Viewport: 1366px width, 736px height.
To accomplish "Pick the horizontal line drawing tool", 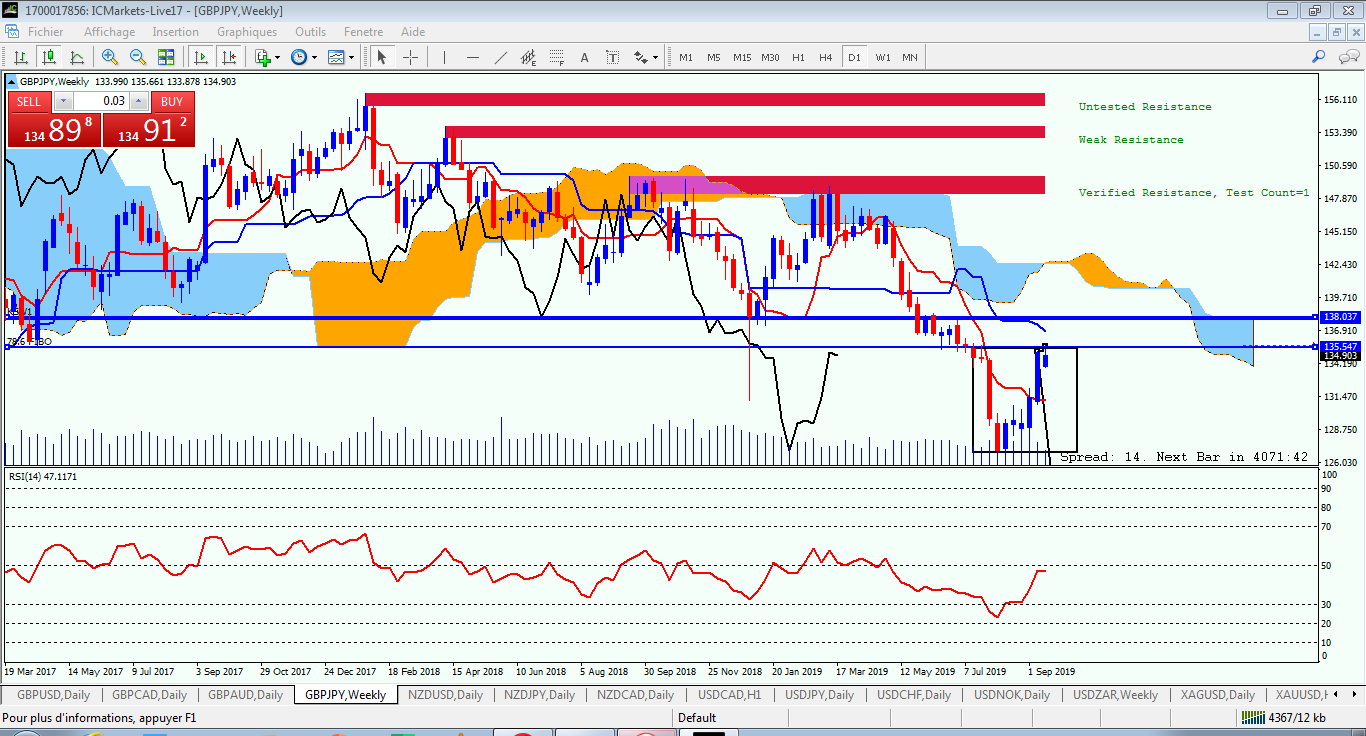I will [472, 57].
